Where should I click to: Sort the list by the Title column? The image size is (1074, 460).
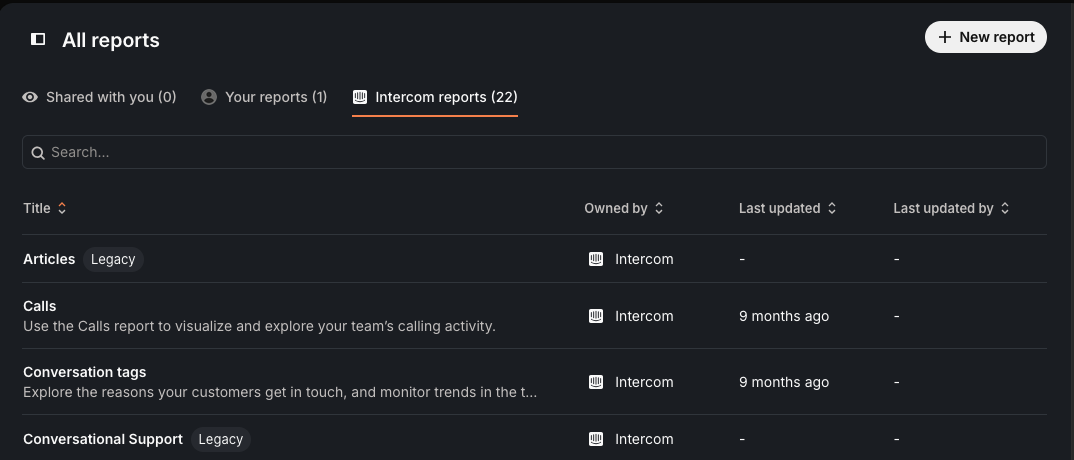tap(45, 208)
